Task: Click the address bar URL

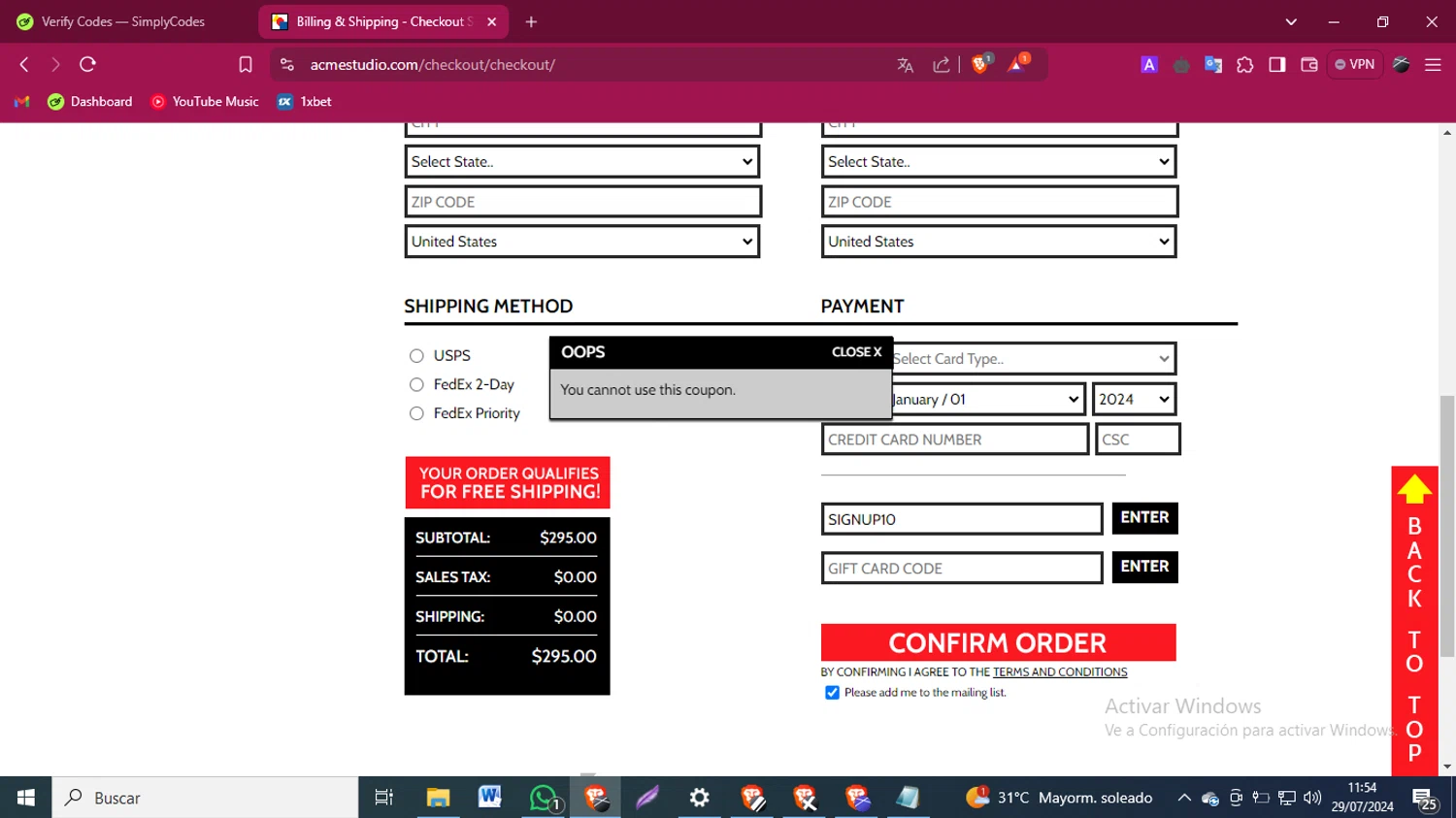Action: [x=433, y=65]
